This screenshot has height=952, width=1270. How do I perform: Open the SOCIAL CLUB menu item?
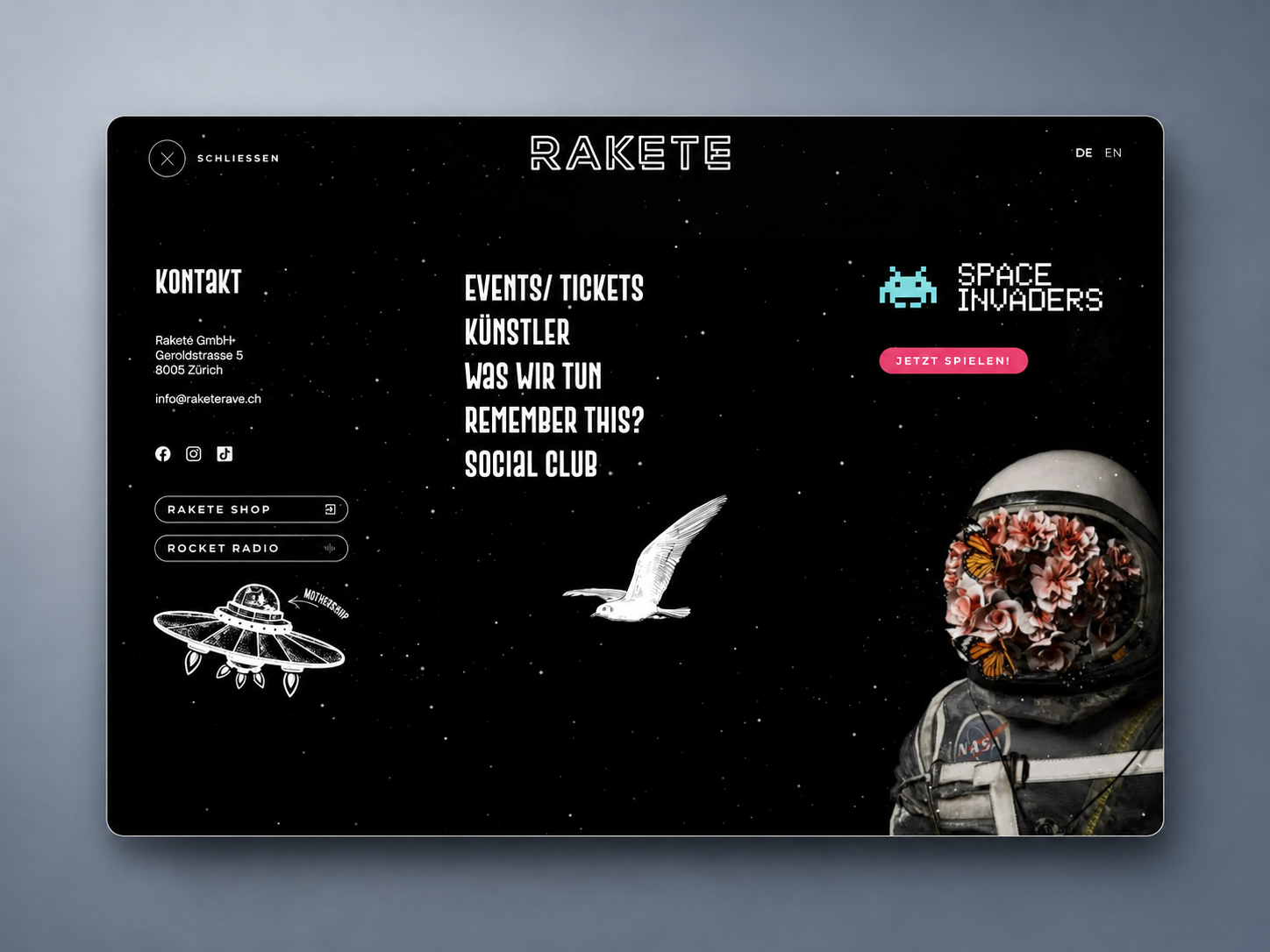point(532,464)
